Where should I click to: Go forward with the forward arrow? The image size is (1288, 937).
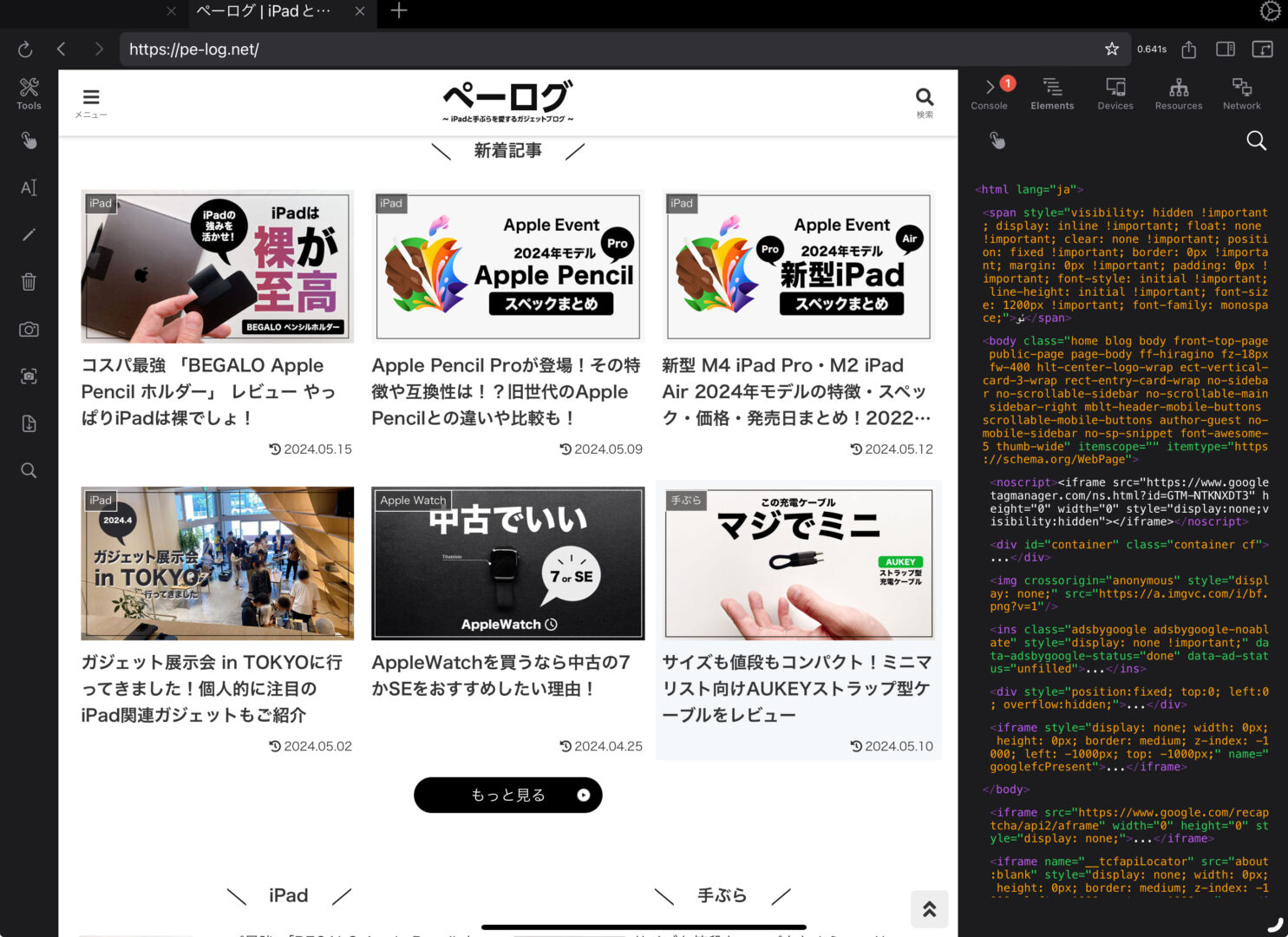coord(99,49)
